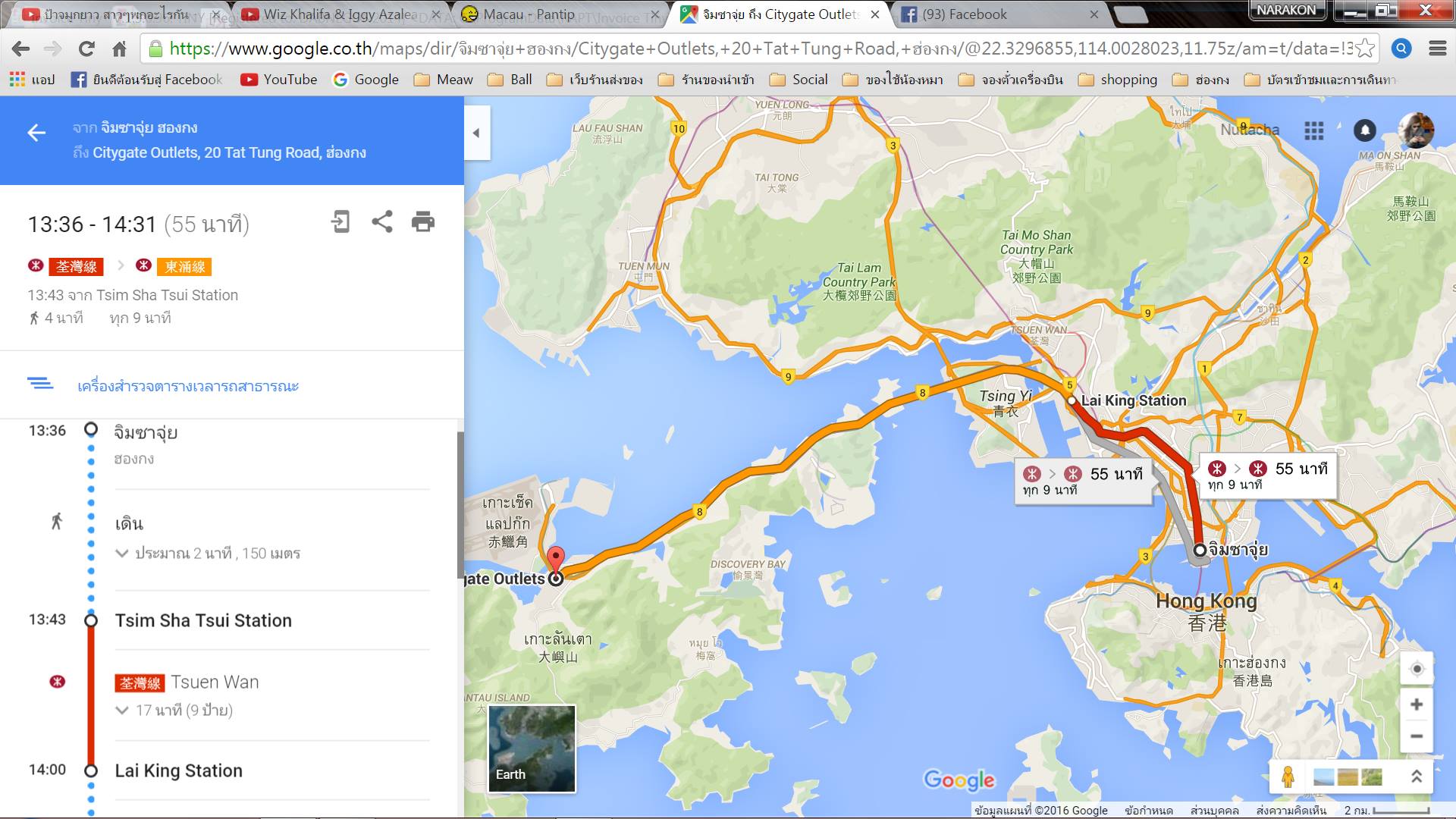Click the จิมซาจุ่ย origin step

pyautogui.click(x=146, y=432)
